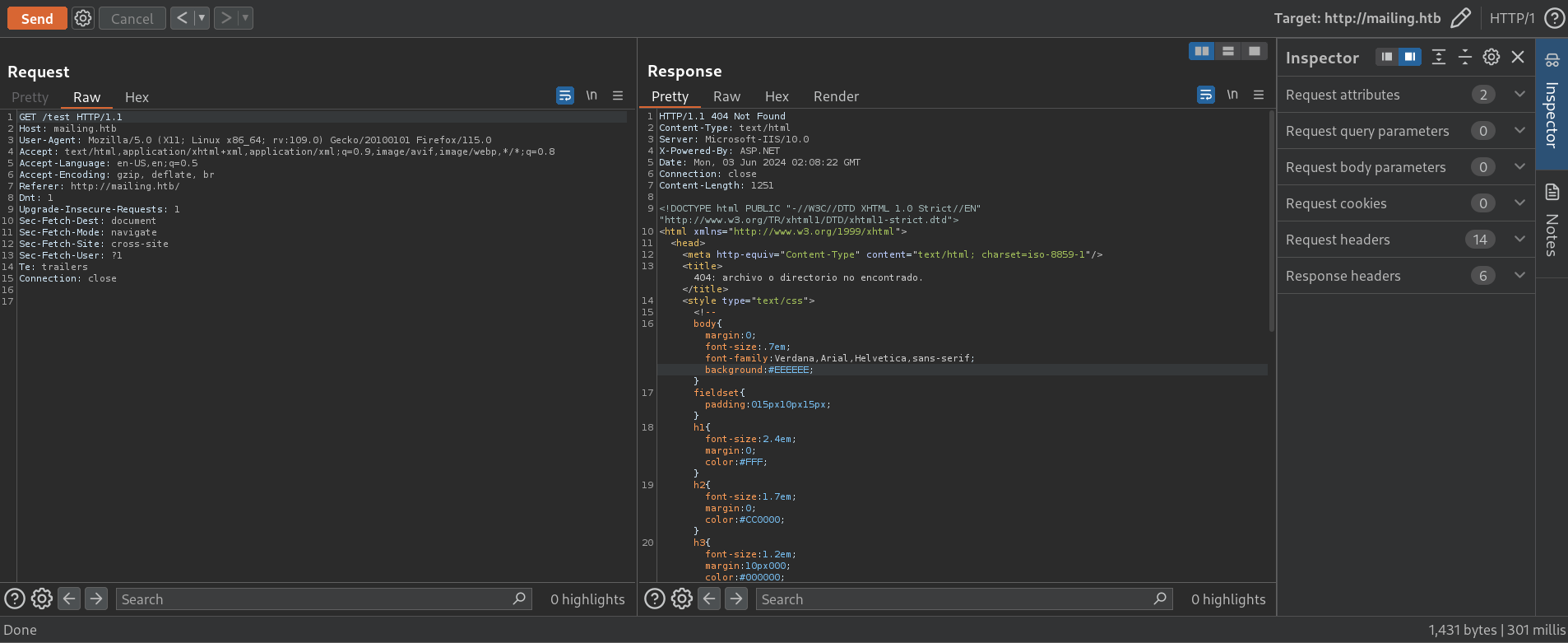The width and height of the screenshot is (1568, 643).
Task: Open send options gear next to Send
Action: click(83, 18)
